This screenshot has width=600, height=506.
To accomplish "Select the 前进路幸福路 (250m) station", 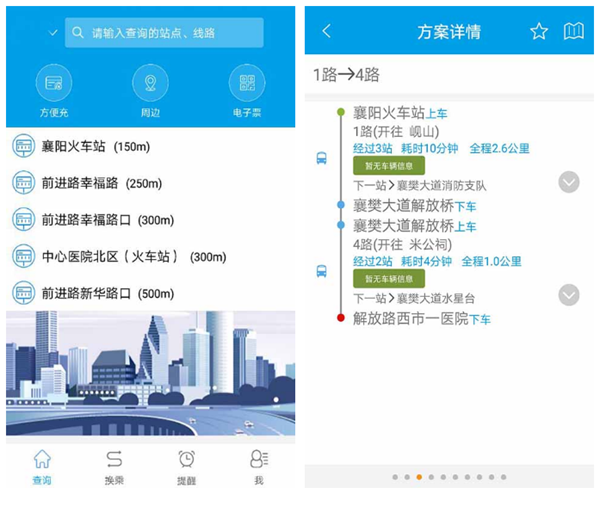I will click(102, 183).
